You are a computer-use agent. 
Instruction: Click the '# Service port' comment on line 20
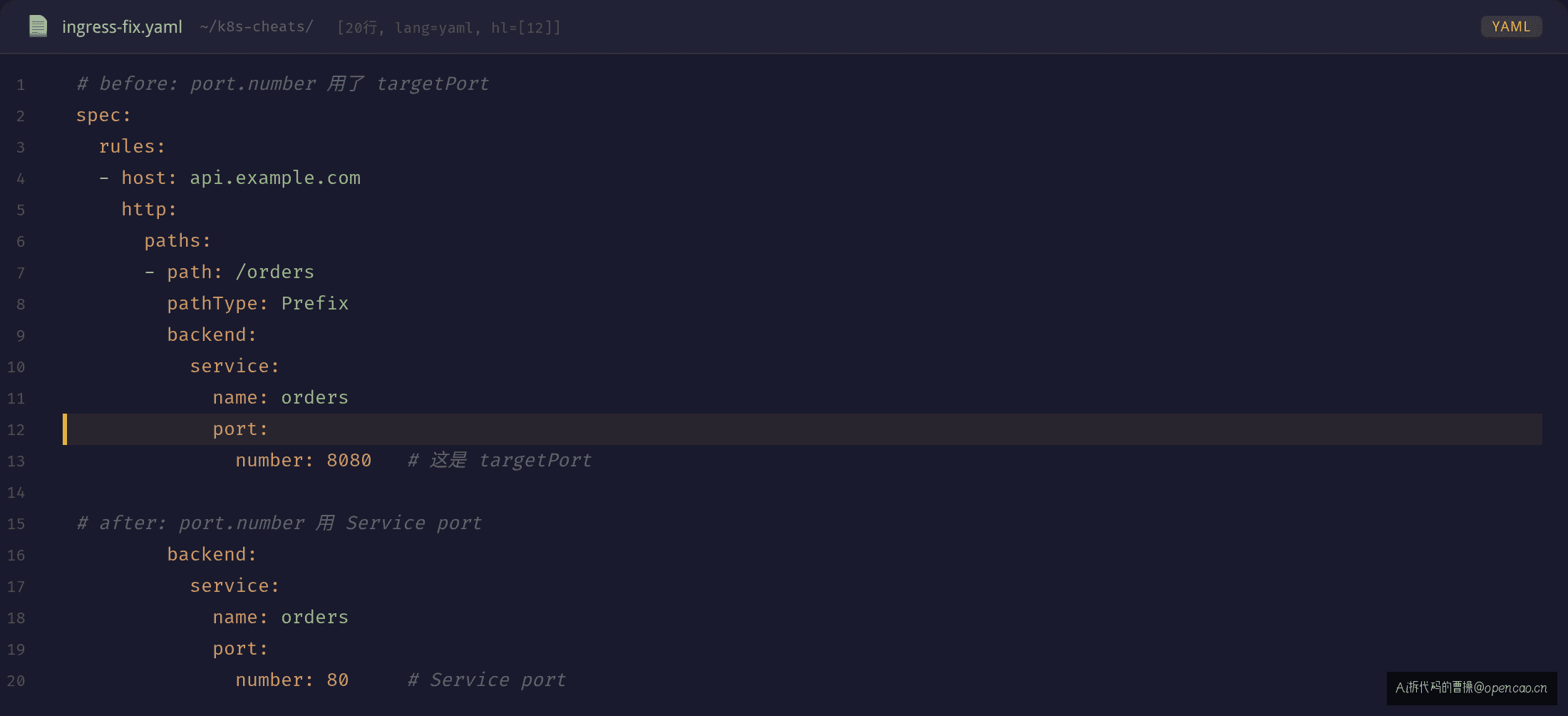[487, 680]
